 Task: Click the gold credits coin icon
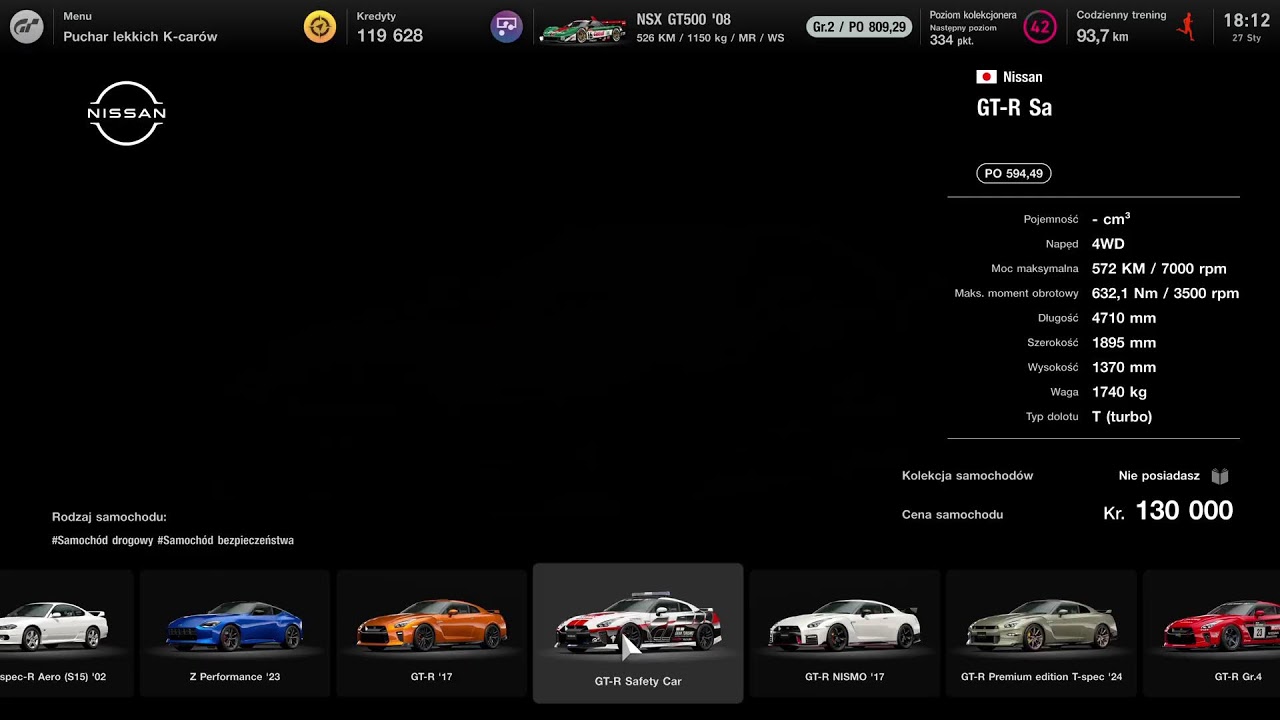(x=320, y=27)
